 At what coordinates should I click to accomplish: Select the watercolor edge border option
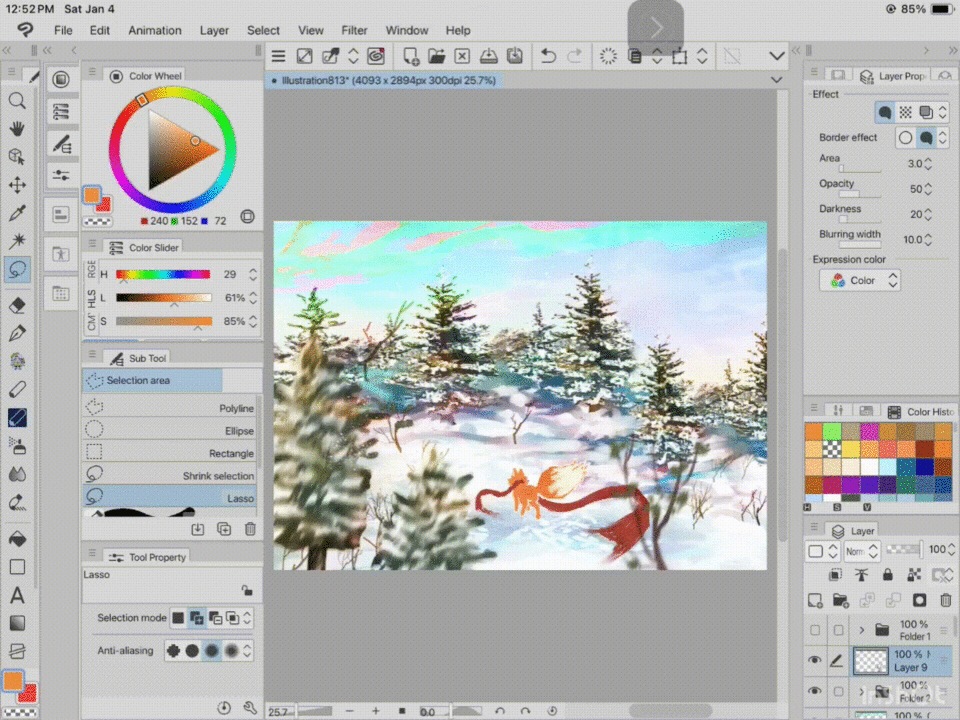tap(926, 138)
